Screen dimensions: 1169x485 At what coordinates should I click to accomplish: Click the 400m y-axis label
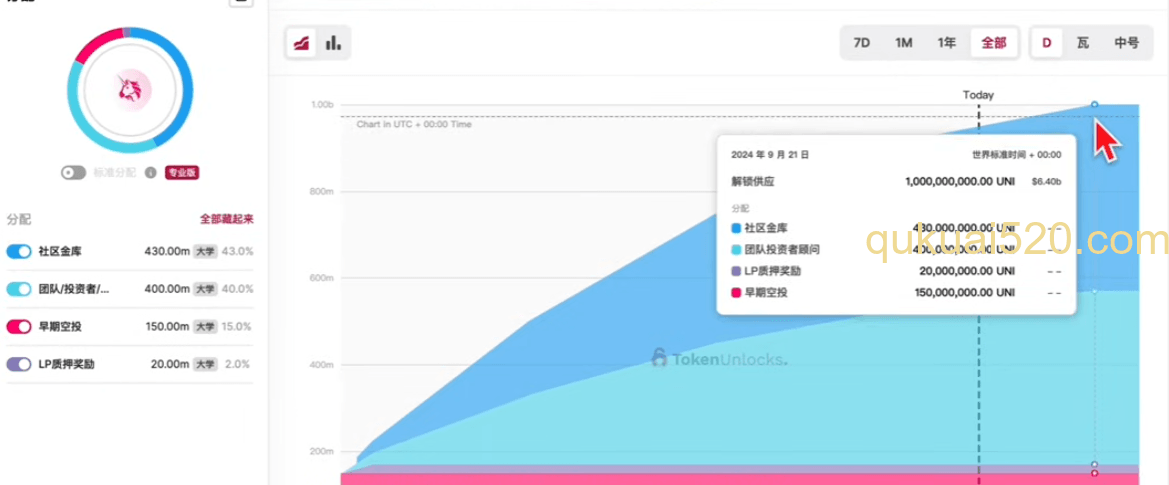coord(321,365)
